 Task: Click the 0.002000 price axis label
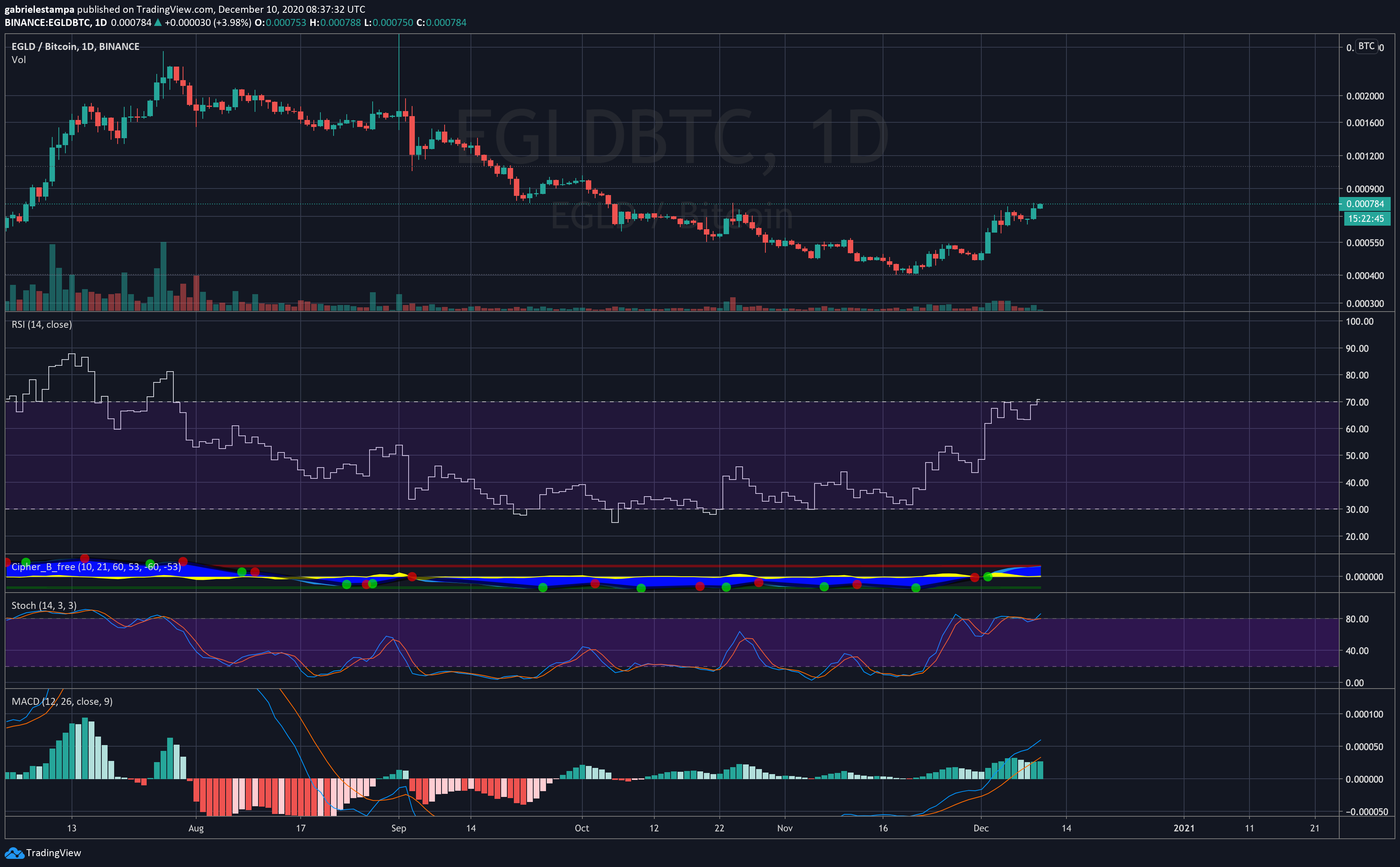tap(1364, 96)
